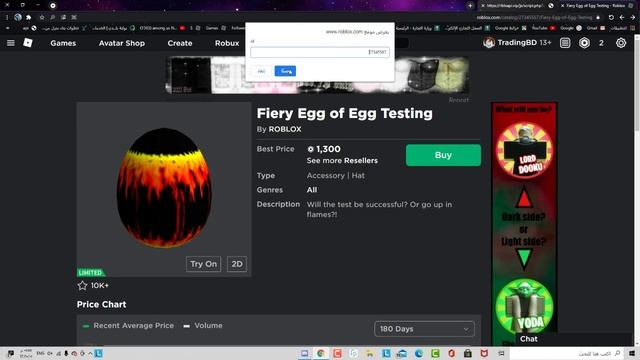
Task: Open the Gmail bookmark
Action: [596, 28]
